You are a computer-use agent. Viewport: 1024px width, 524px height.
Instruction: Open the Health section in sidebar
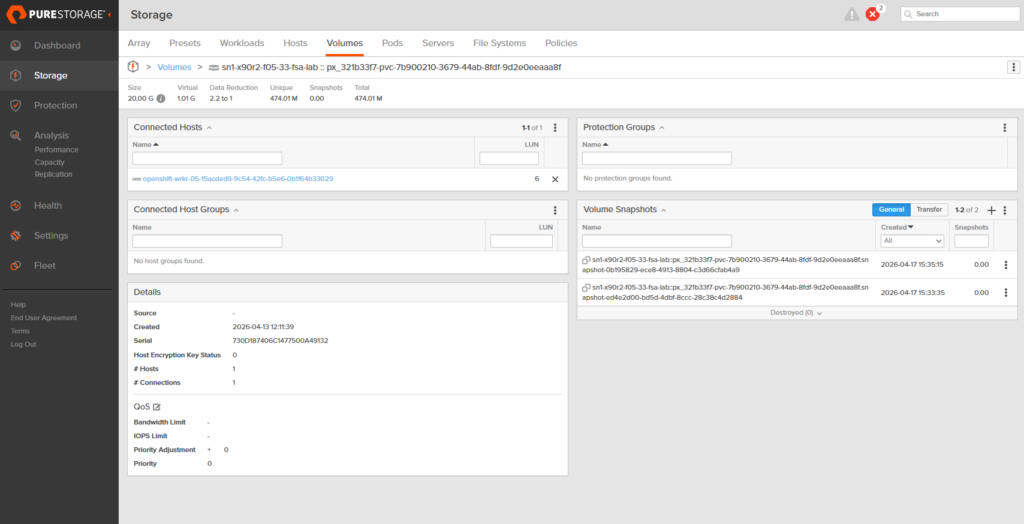coord(48,205)
